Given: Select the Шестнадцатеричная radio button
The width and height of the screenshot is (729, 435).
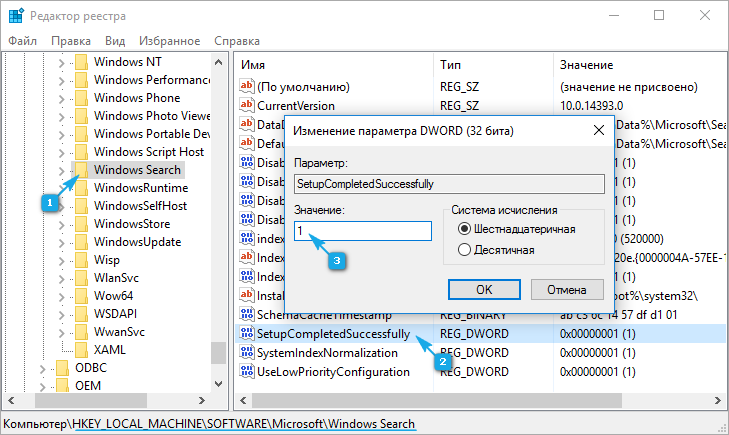Looking at the screenshot, I should coord(463,229).
